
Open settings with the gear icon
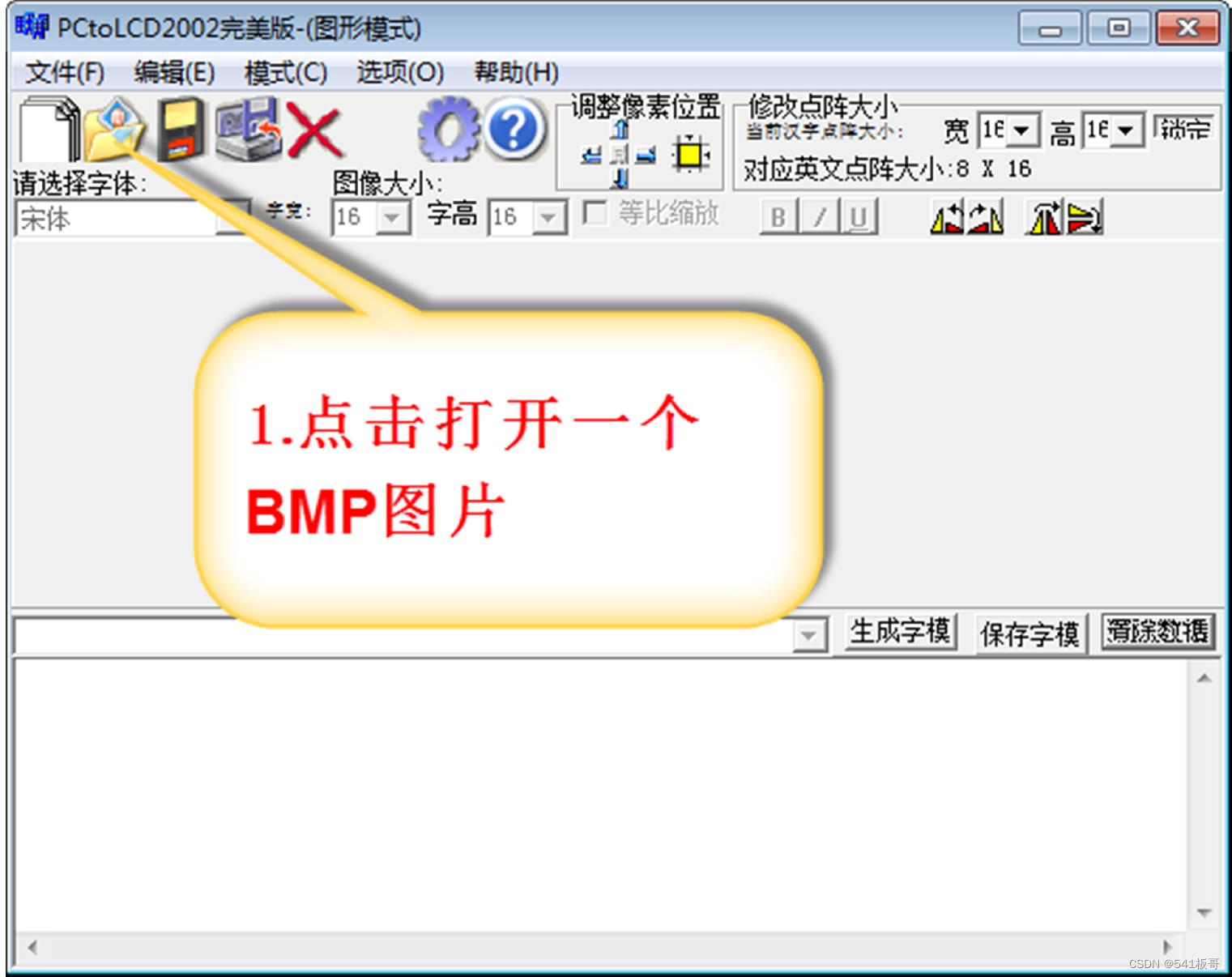(x=448, y=129)
